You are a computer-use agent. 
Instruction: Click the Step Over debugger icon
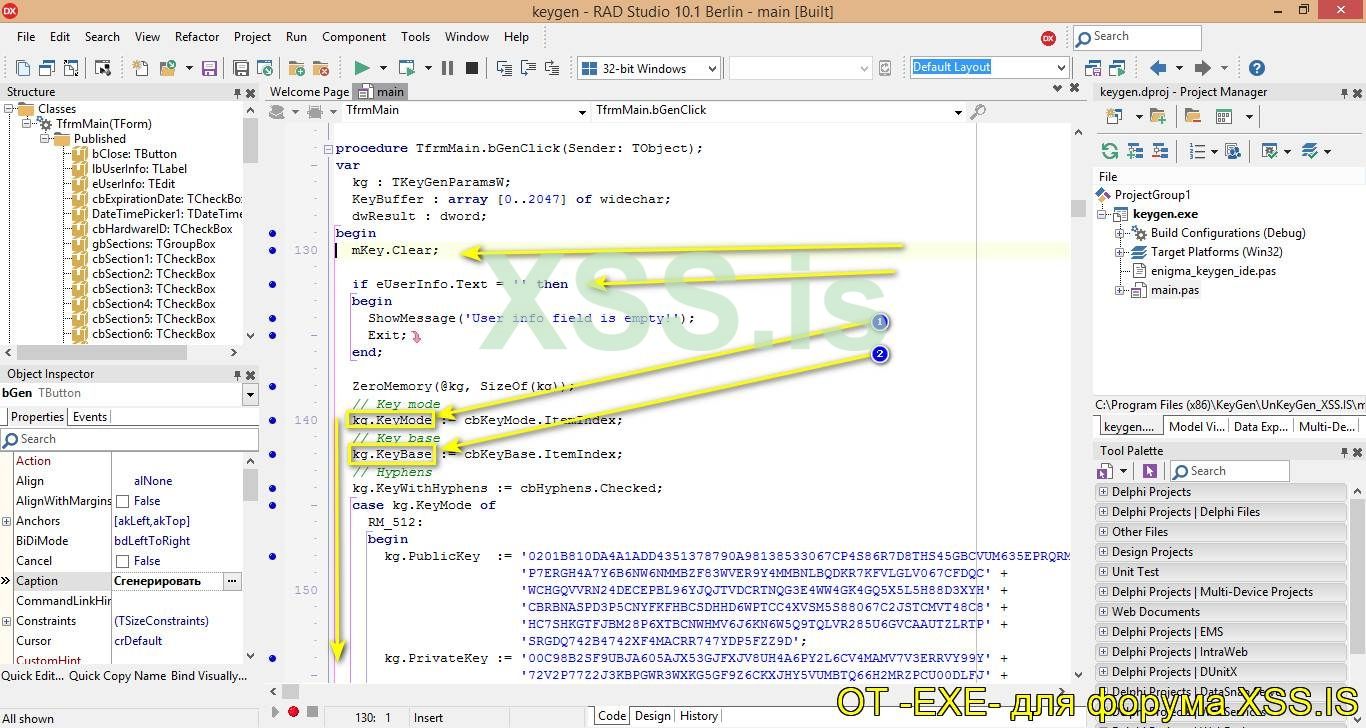pyautogui.click(x=528, y=68)
